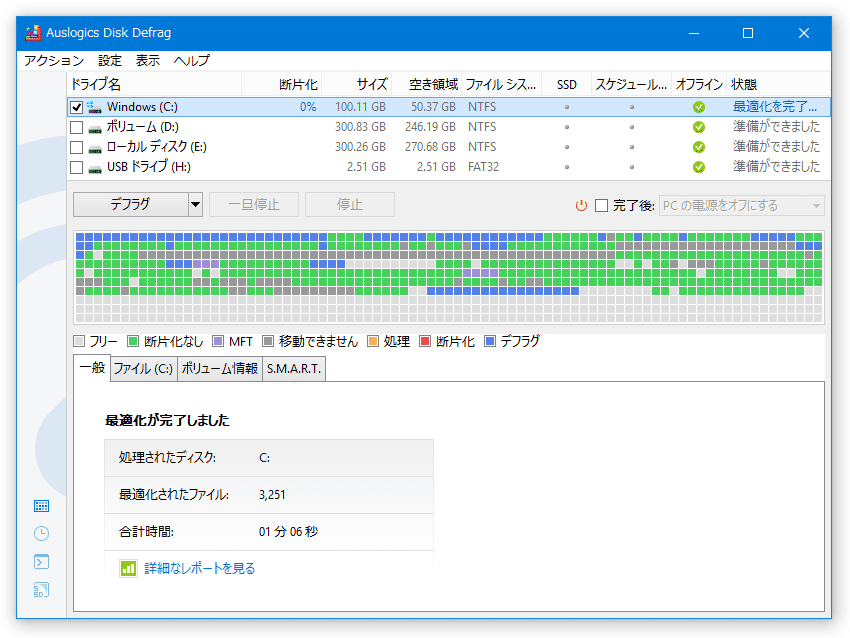850x638 pixels.
Task: Click the orange power icon beside 完了後
Action: 581,205
